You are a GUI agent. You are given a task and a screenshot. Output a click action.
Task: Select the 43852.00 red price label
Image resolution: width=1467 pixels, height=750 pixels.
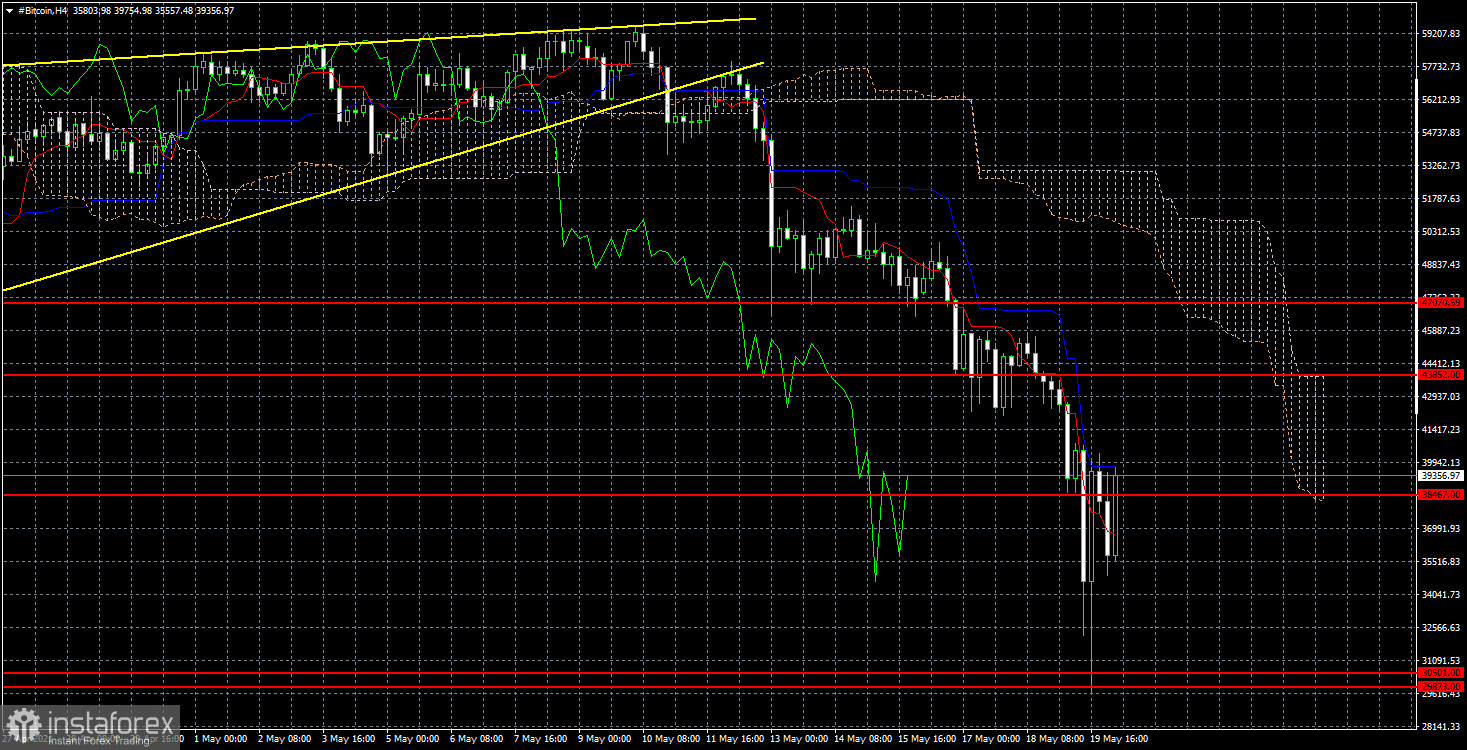coord(1441,374)
